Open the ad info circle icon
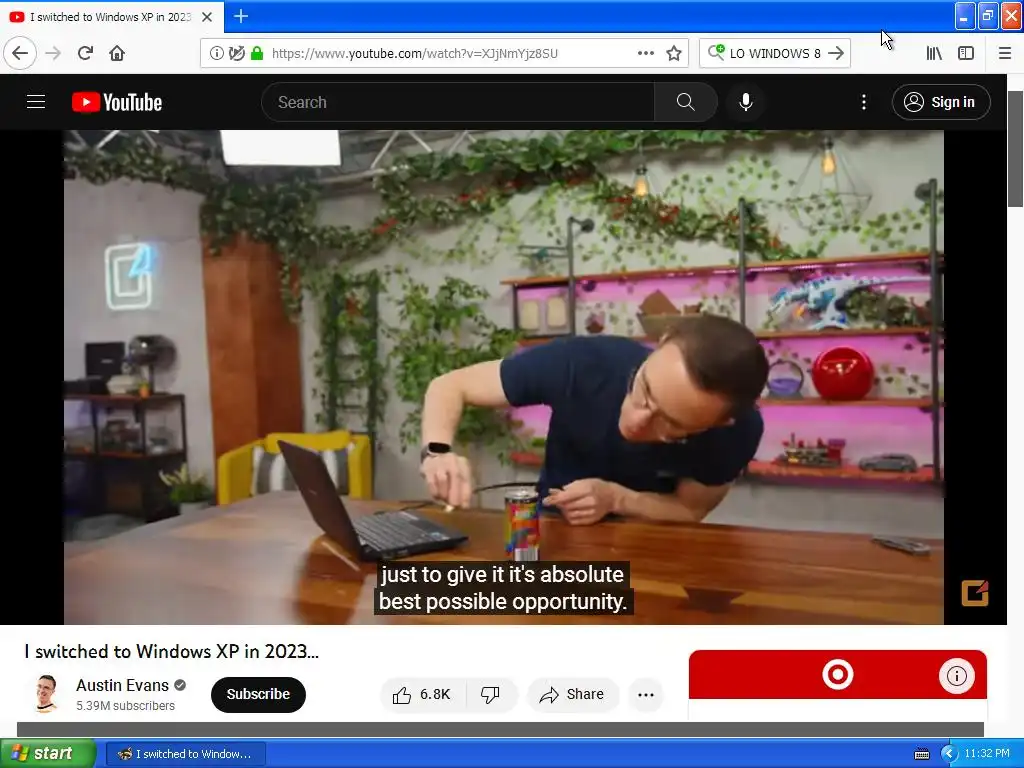This screenshot has height=768, width=1024. pos(957,675)
